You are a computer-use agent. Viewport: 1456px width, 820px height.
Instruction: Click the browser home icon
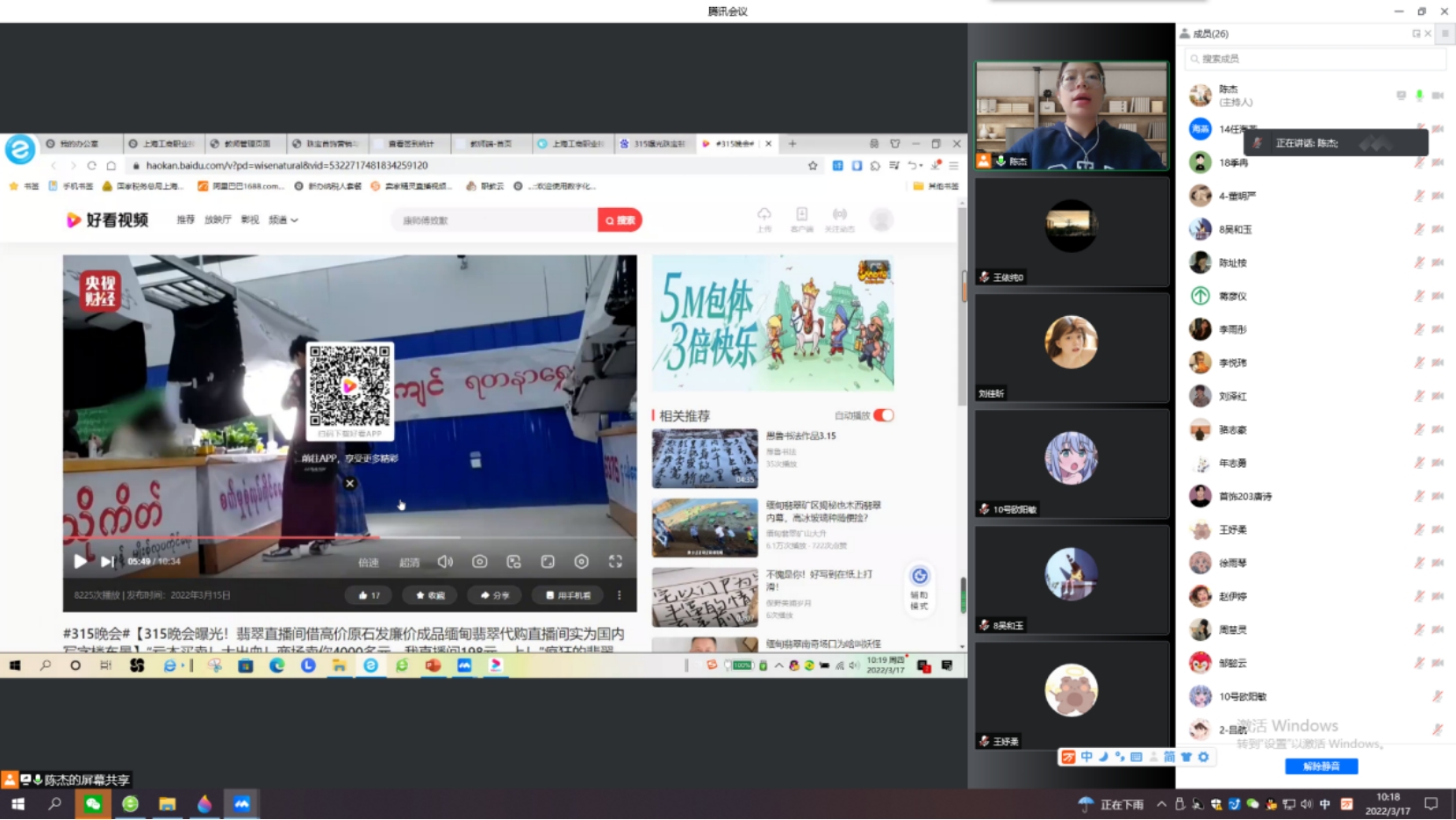click(x=111, y=165)
